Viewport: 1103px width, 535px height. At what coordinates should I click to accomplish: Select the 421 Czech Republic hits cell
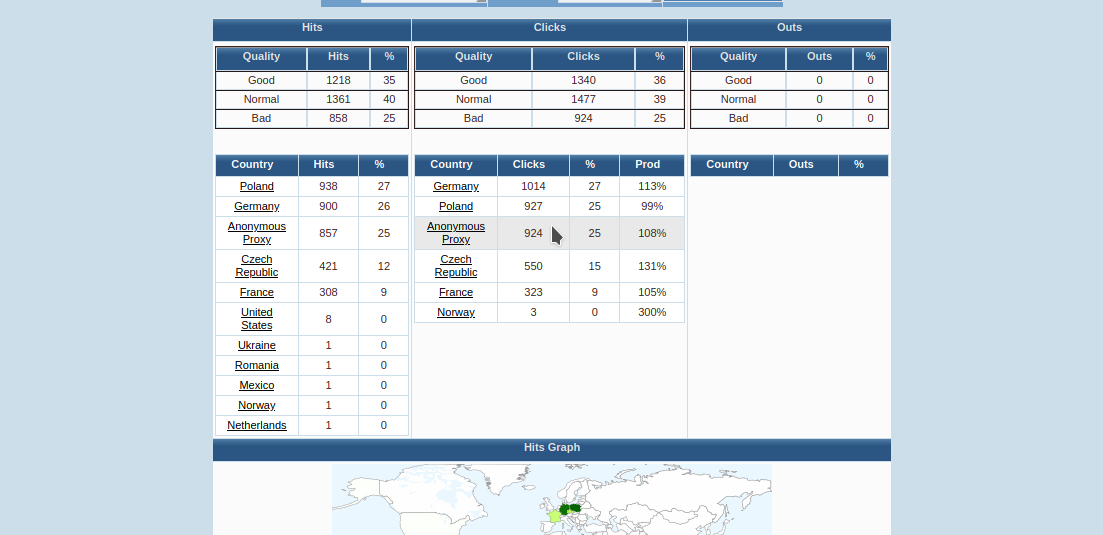[x=328, y=266]
